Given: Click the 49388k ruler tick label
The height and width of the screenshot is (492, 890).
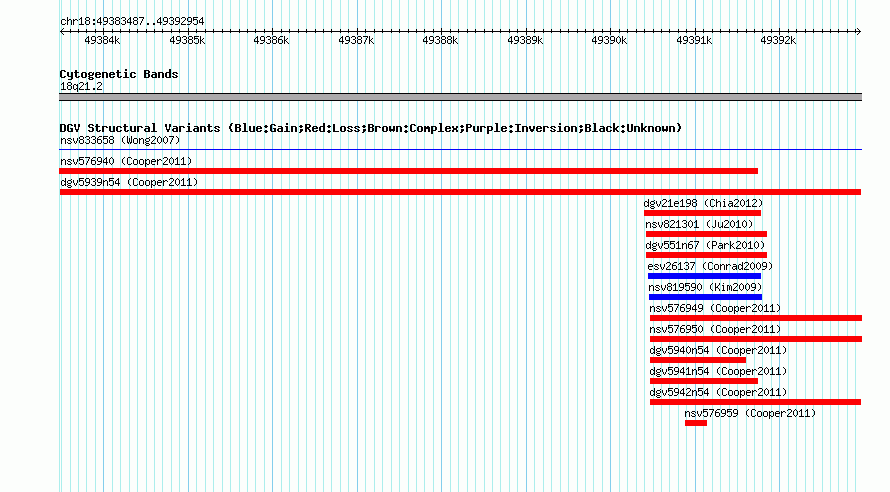Looking at the screenshot, I should 440,40.
